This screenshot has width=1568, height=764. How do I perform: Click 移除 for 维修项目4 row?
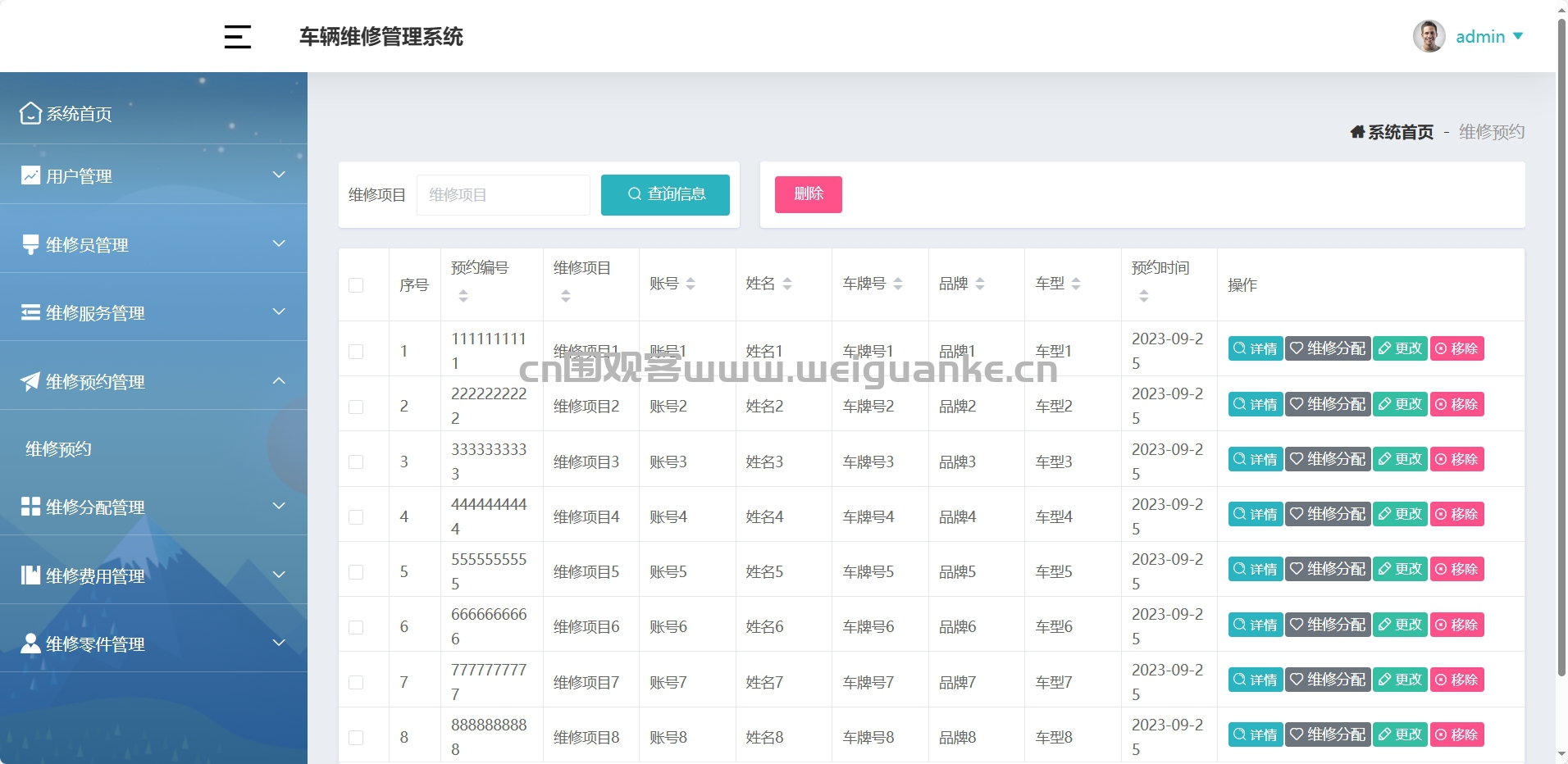click(x=1457, y=514)
